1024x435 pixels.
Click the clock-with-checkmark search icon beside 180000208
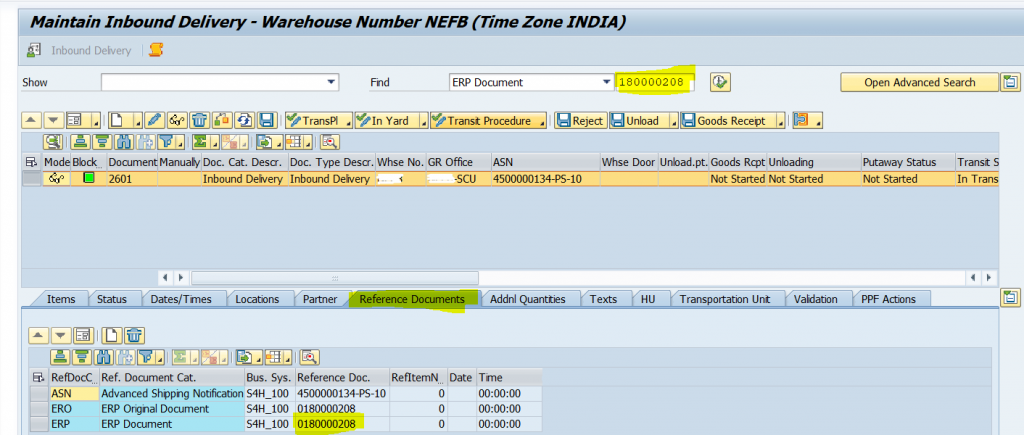(720, 82)
